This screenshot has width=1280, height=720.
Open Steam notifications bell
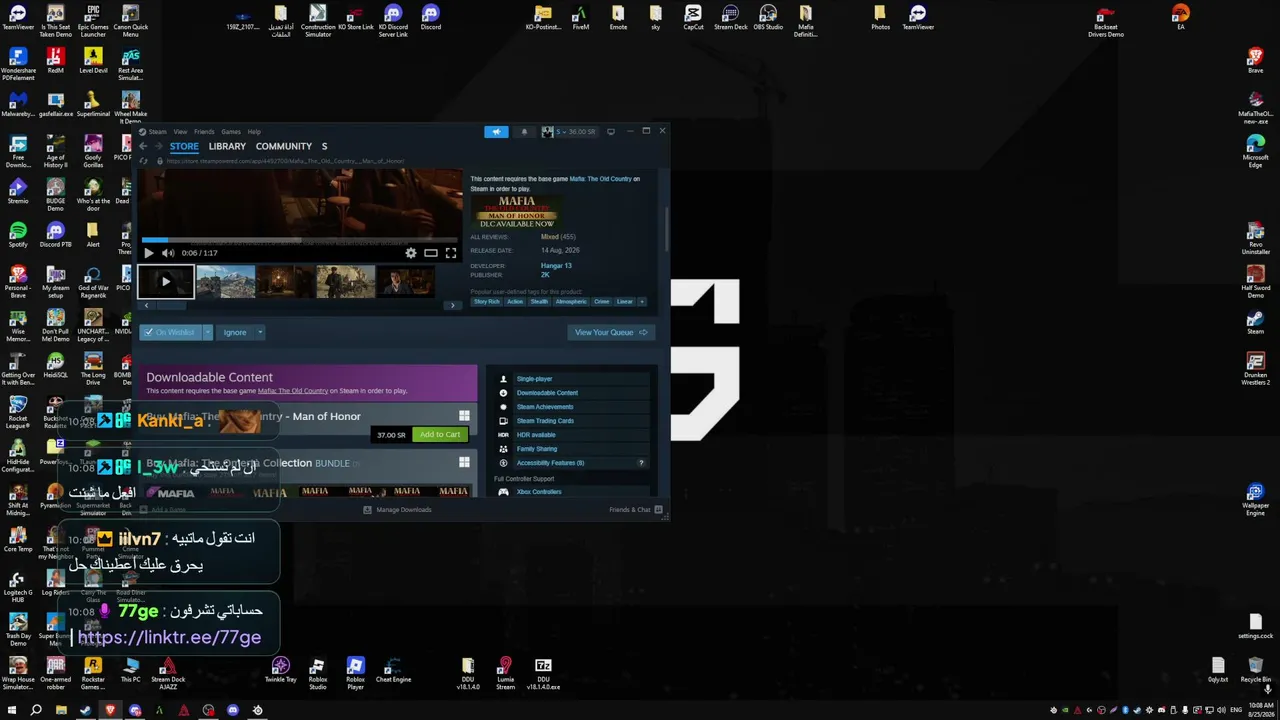tap(524, 132)
